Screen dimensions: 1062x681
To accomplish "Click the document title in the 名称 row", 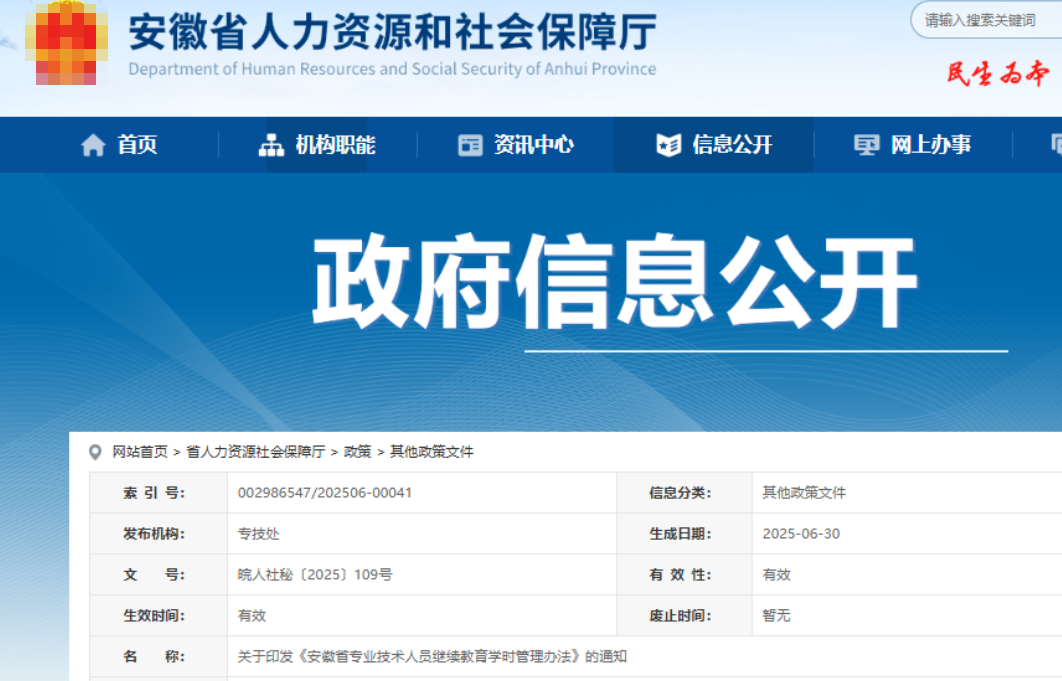I will [x=432, y=657].
